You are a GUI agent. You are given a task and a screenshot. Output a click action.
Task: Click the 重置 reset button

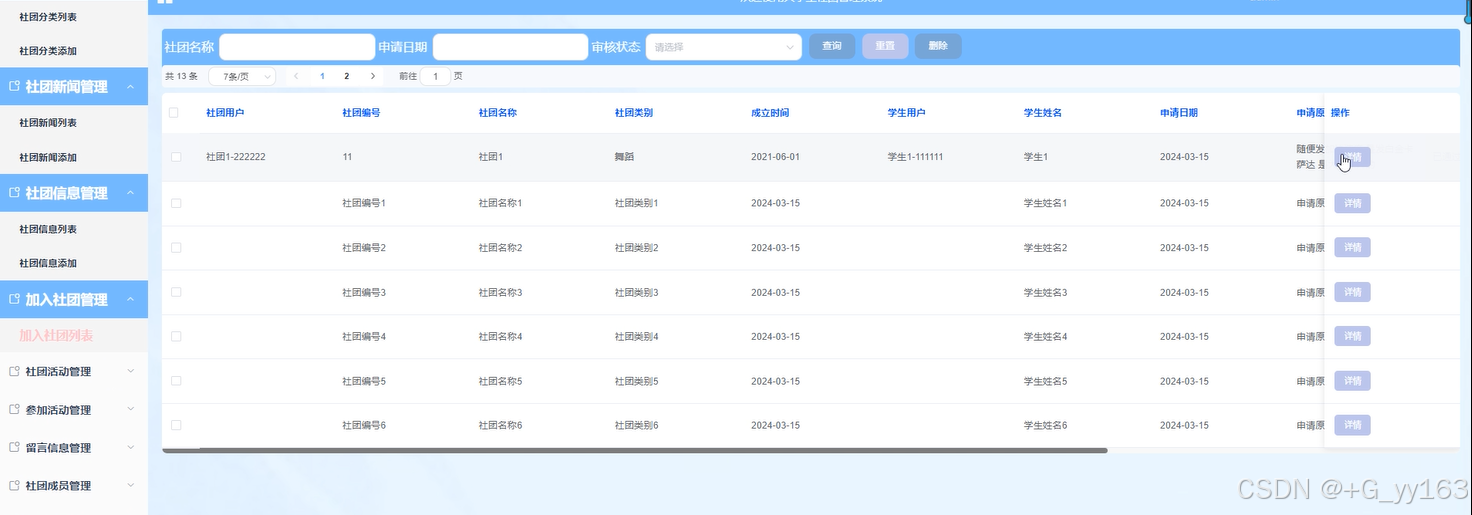click(x=885, y=46)
